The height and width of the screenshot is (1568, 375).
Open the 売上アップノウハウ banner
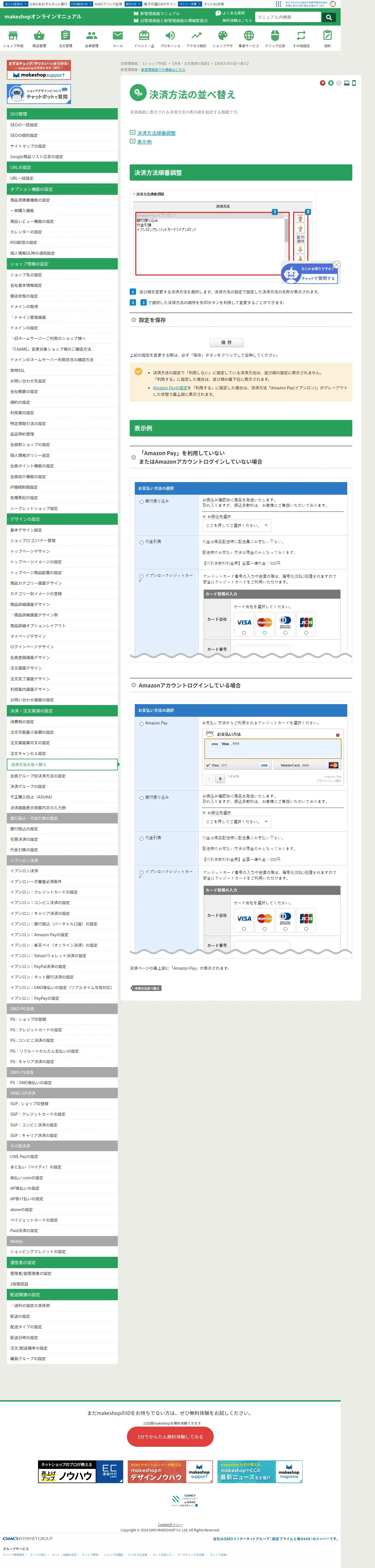[x=80, y=1472]
